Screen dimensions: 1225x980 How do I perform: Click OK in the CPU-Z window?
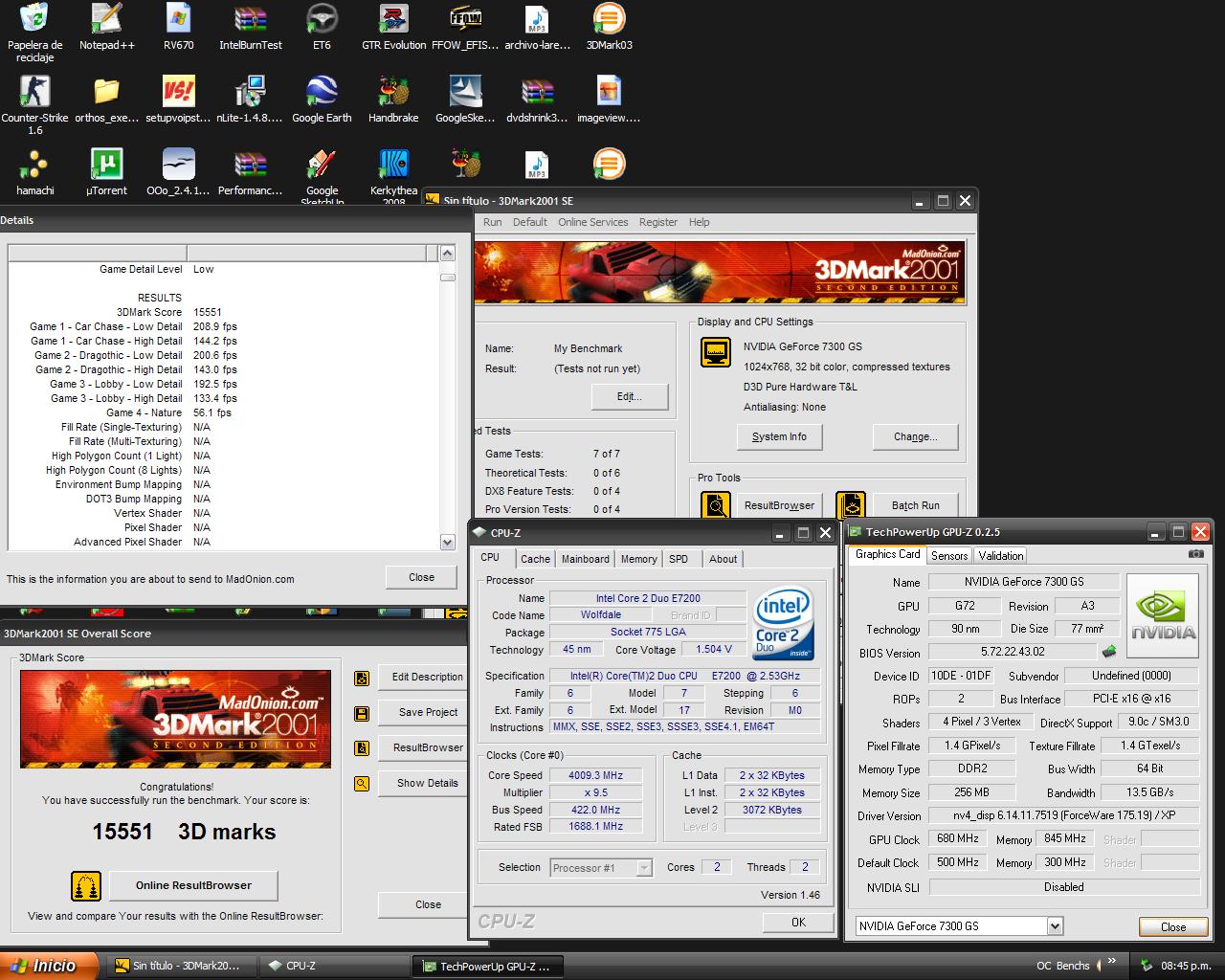coord(798,923)
